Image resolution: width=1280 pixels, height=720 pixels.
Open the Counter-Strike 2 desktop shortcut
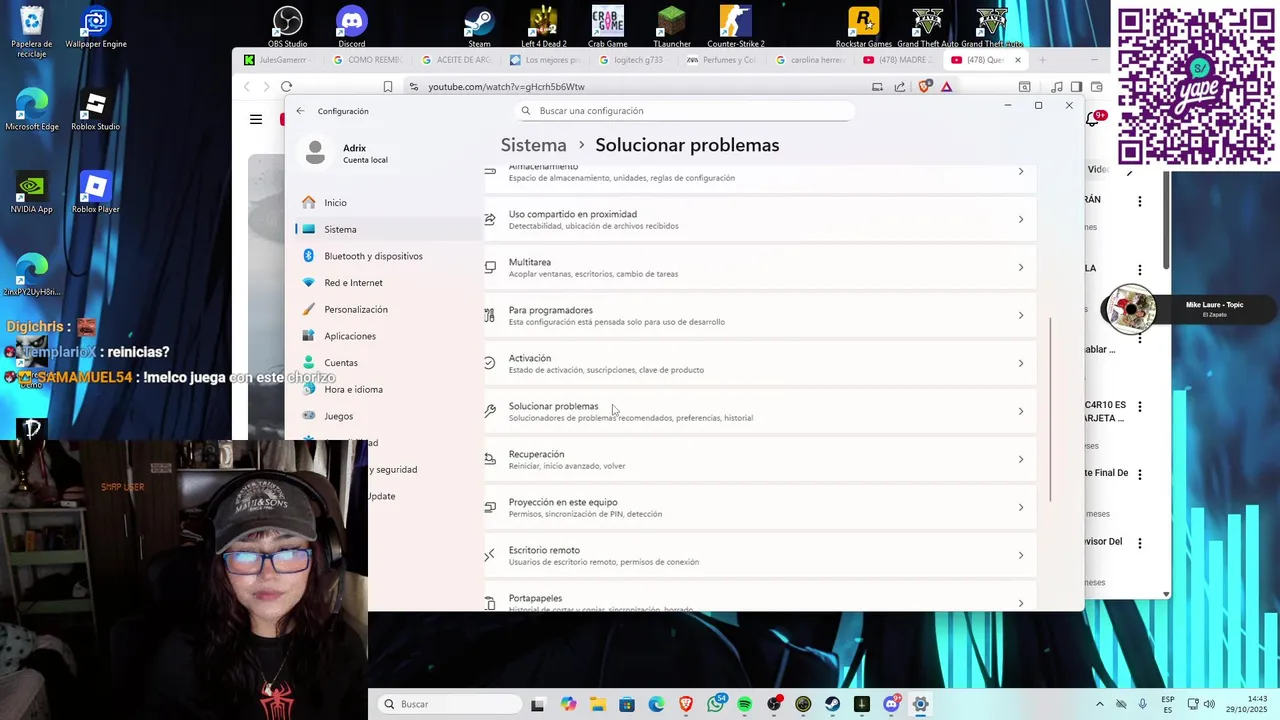pos(736,27)
